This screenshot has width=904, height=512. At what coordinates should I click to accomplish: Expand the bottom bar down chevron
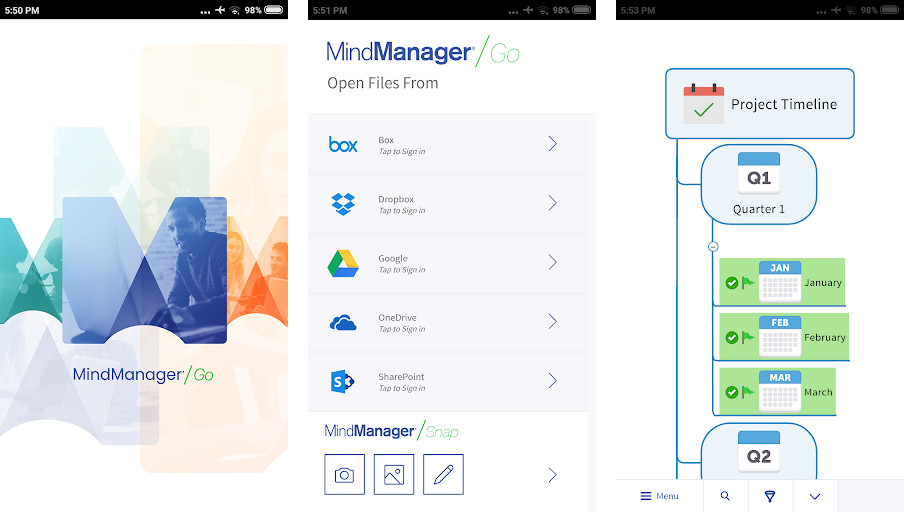coord(815,496)
